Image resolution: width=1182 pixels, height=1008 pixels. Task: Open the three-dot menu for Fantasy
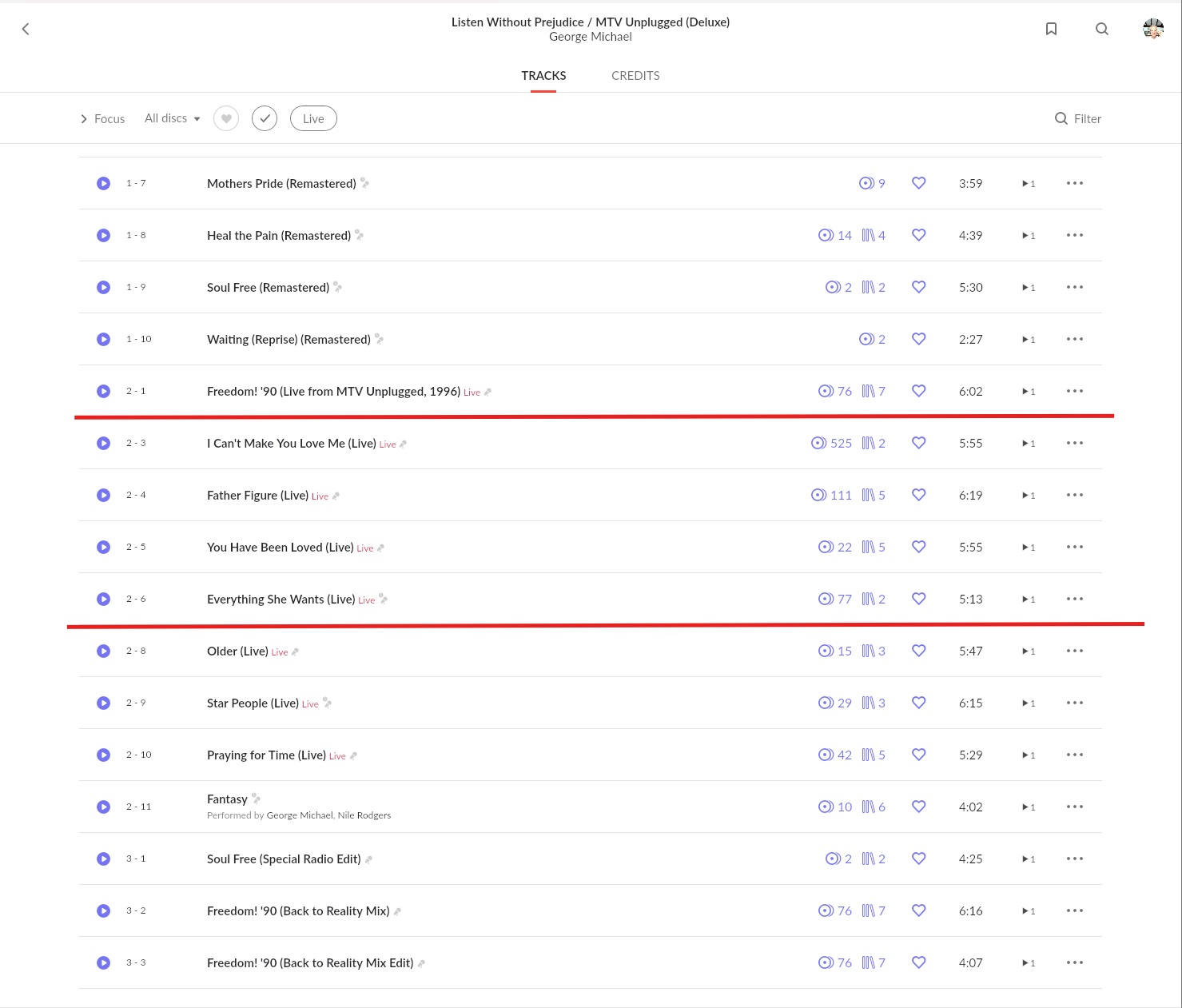(x=1074, y=807)
